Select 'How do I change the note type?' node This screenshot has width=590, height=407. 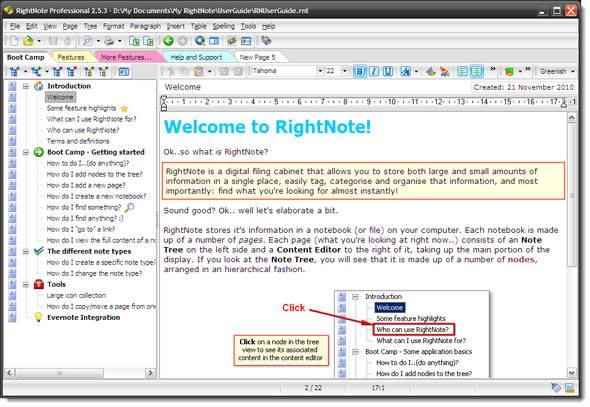click(x=94, y=273)
